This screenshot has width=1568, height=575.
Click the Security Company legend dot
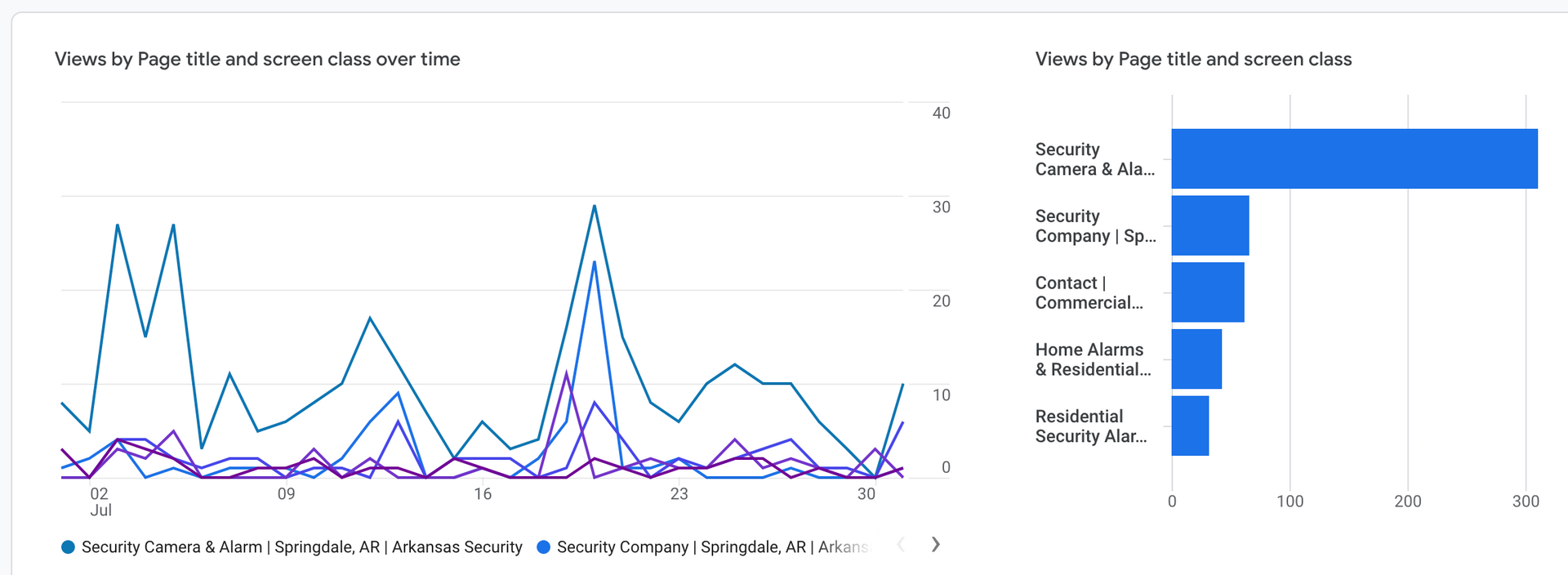(544, 547)
